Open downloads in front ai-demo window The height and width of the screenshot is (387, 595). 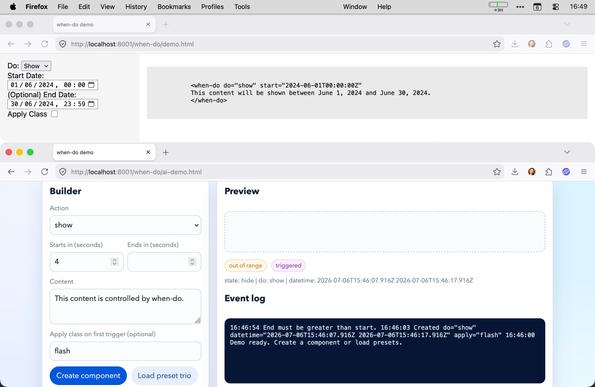515,172
